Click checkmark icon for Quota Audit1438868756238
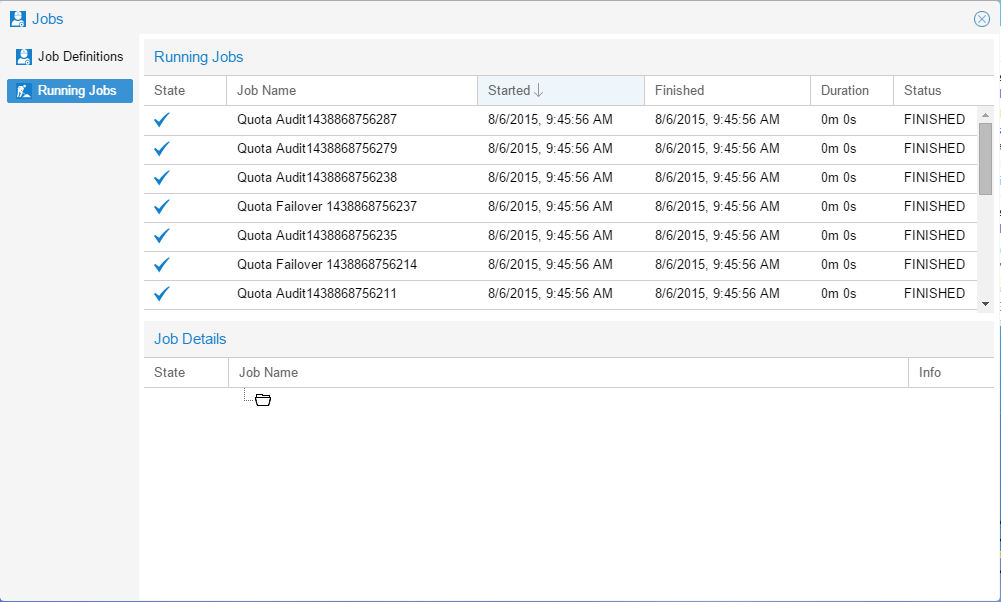1001x602 pixels. pyautogui.click(x=162, y=177)
